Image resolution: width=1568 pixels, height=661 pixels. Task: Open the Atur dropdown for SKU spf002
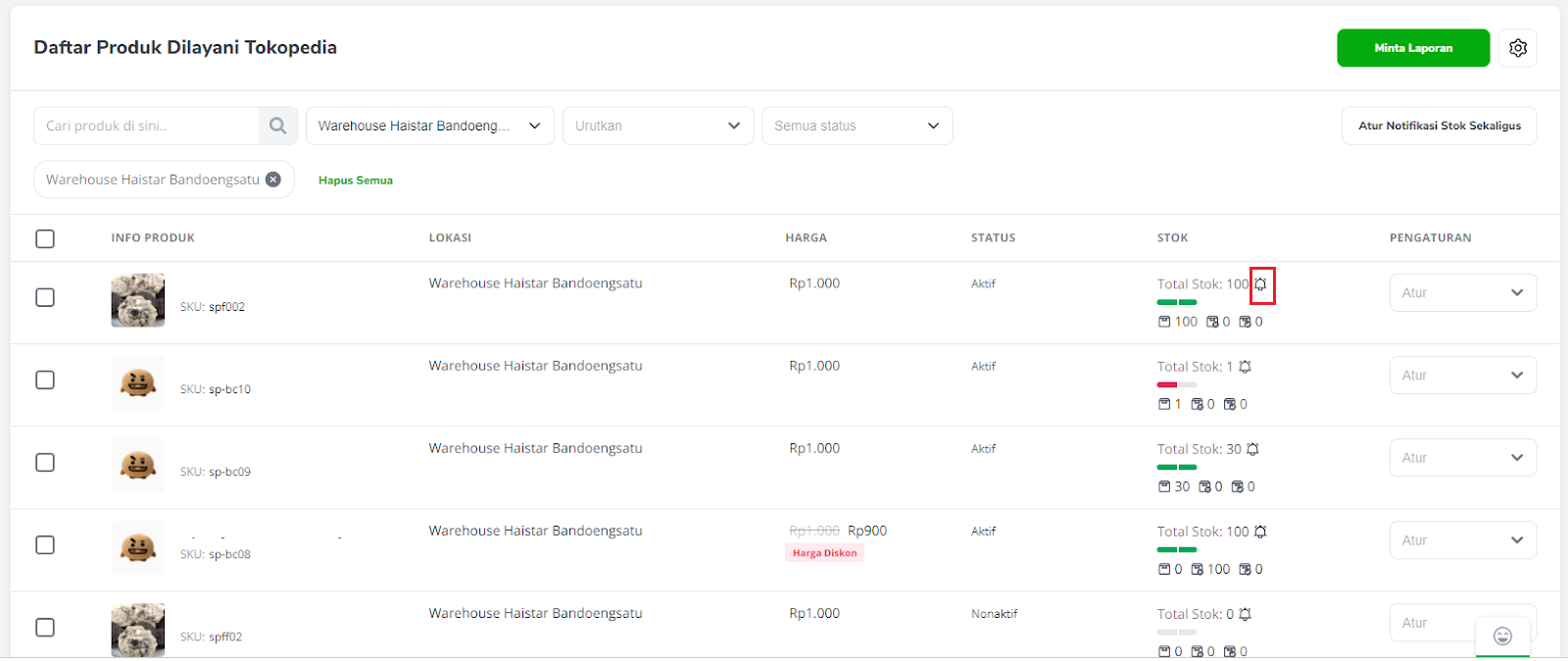(1463, 292)
